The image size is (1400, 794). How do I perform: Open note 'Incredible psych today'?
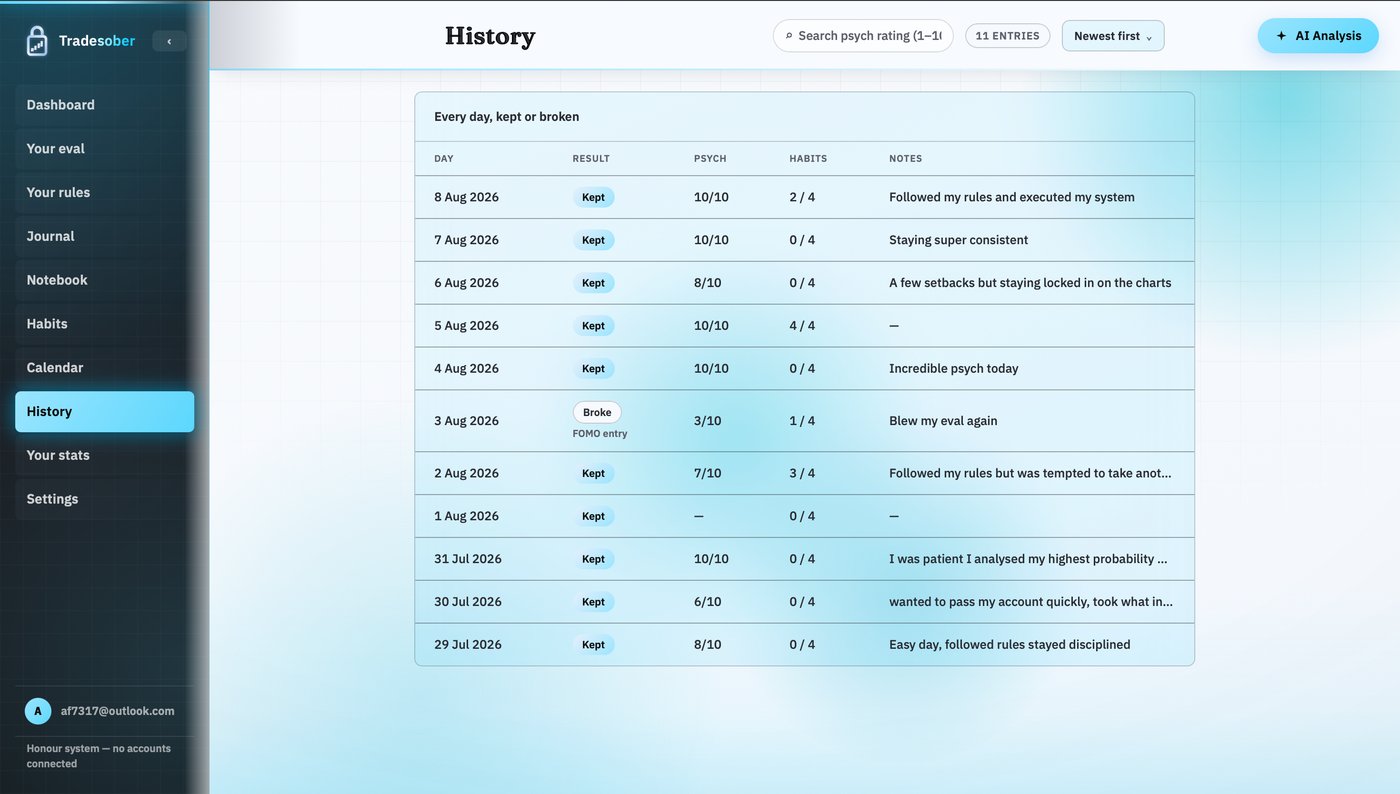click(954, 369)
